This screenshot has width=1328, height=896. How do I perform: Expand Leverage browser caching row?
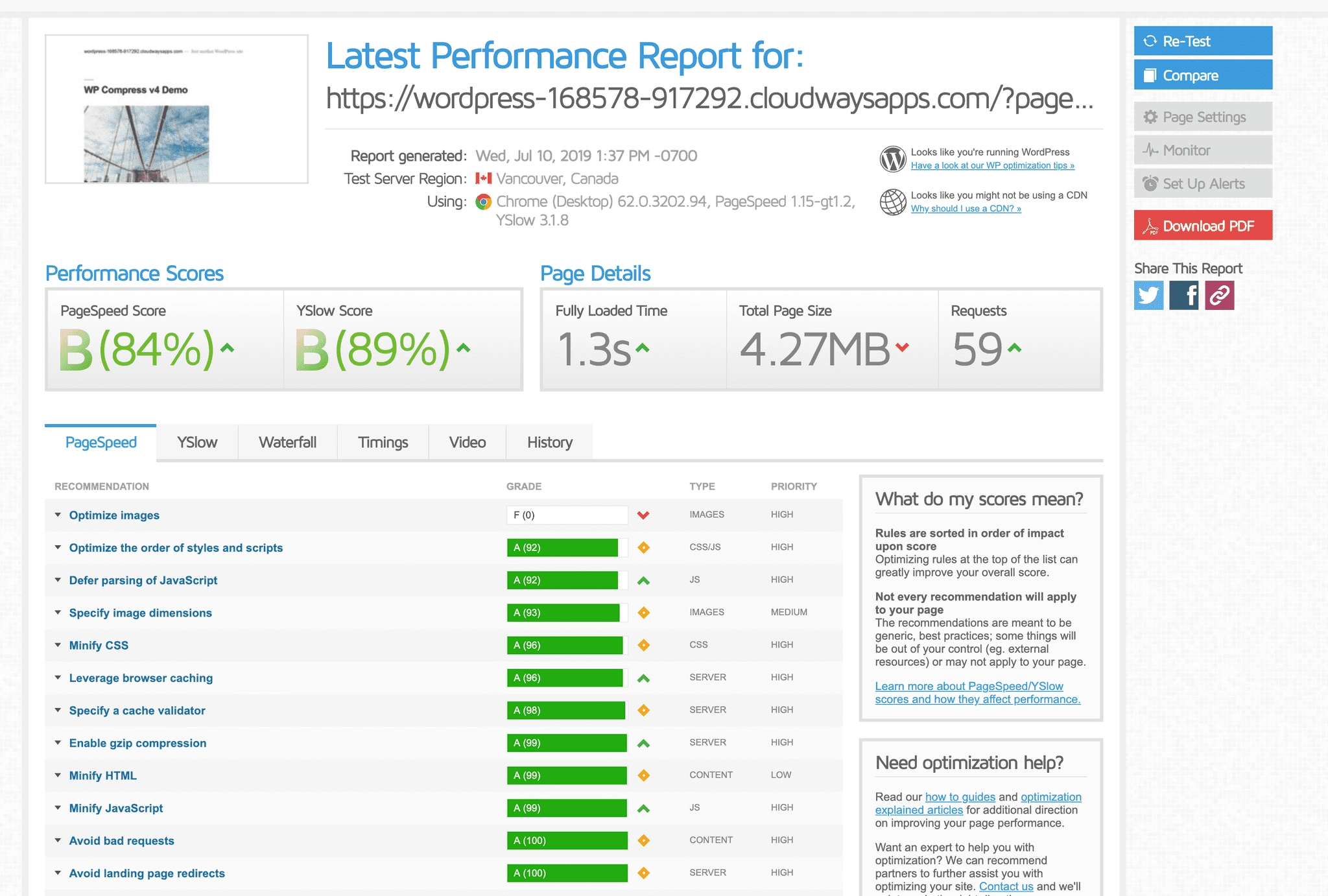(x=141, y=678)
